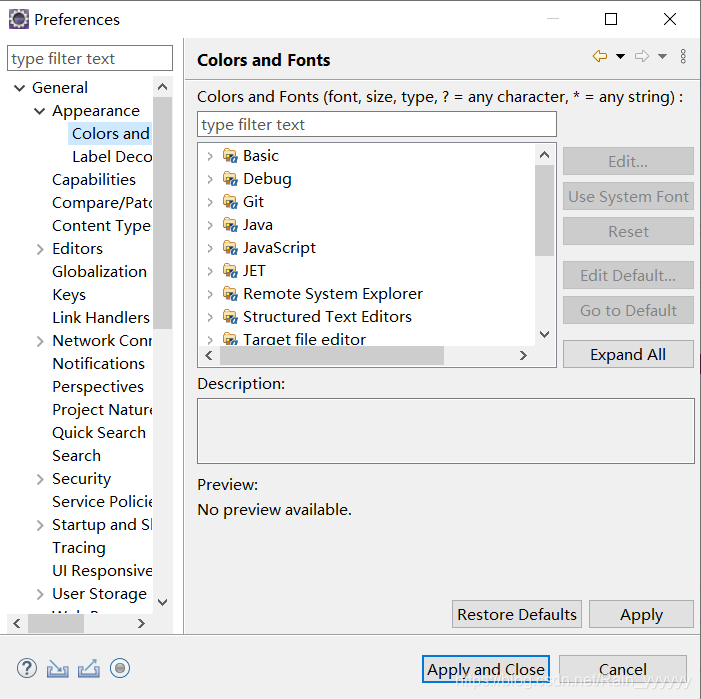Expand the Structured Text Editors category

pos(210,317)
